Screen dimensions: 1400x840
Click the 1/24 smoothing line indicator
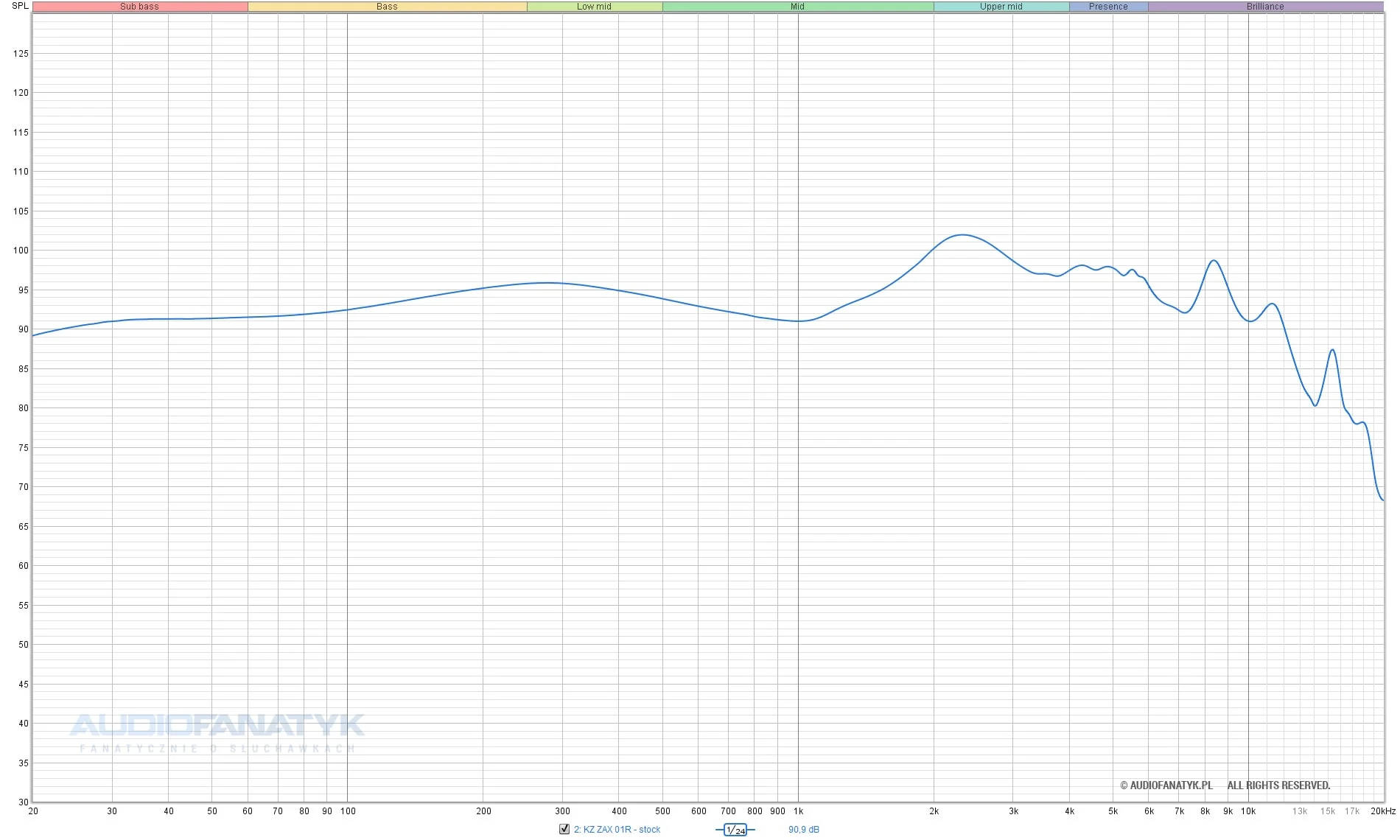point(735,830)
